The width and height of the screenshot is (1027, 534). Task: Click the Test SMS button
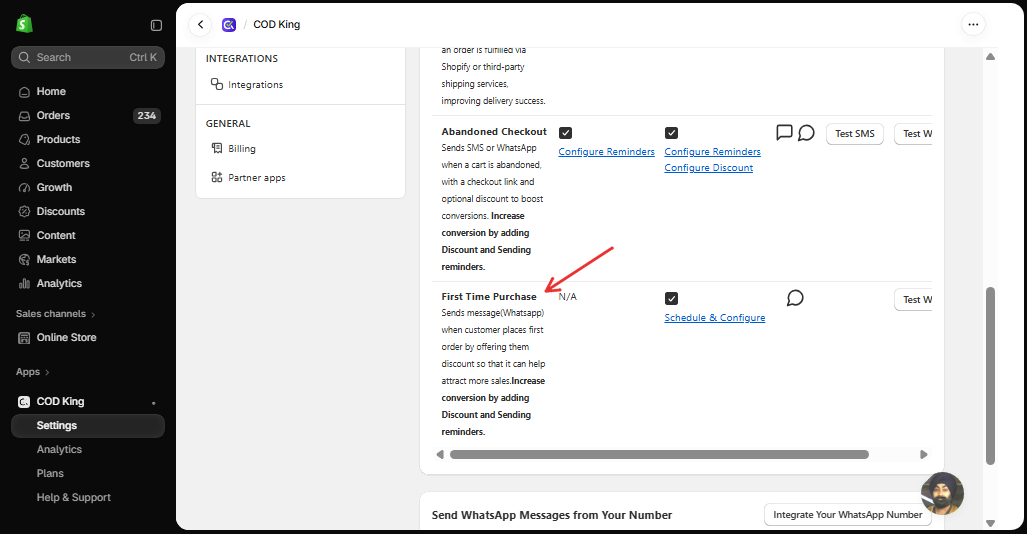pos(855,134)
